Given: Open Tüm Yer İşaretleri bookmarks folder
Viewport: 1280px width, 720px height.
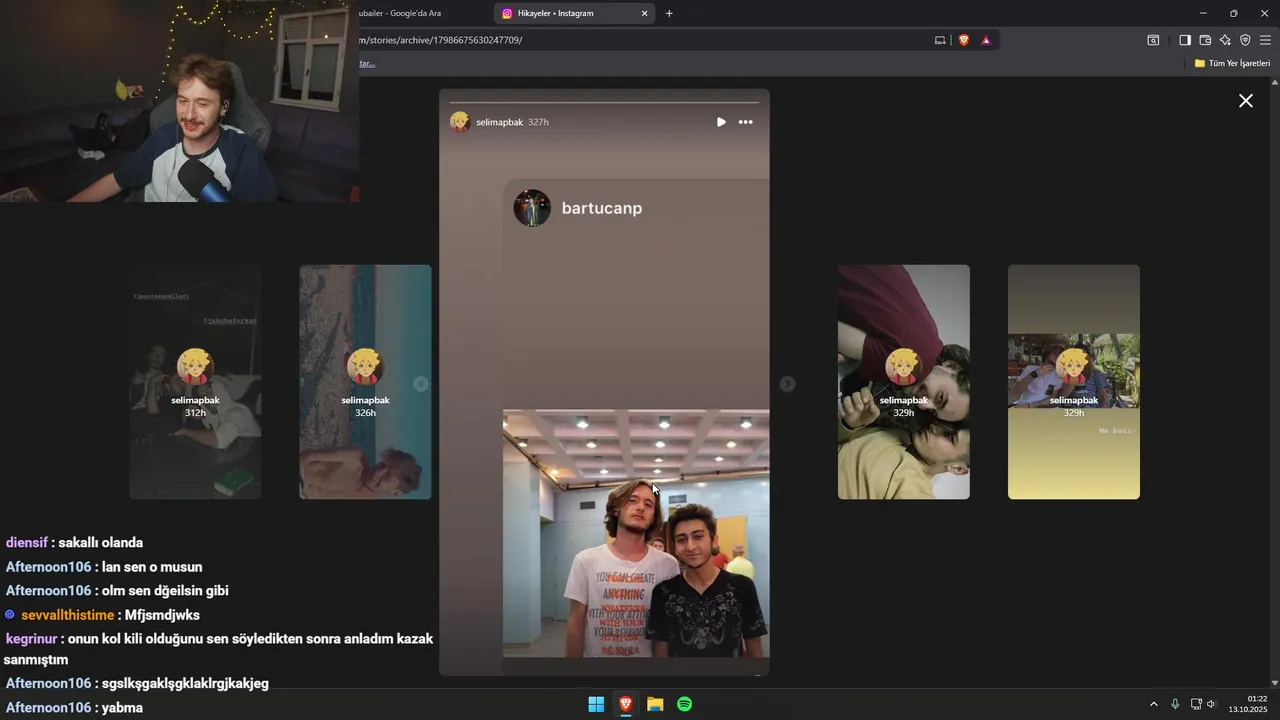Looking at the screenshot, I should click(1232, 63).
